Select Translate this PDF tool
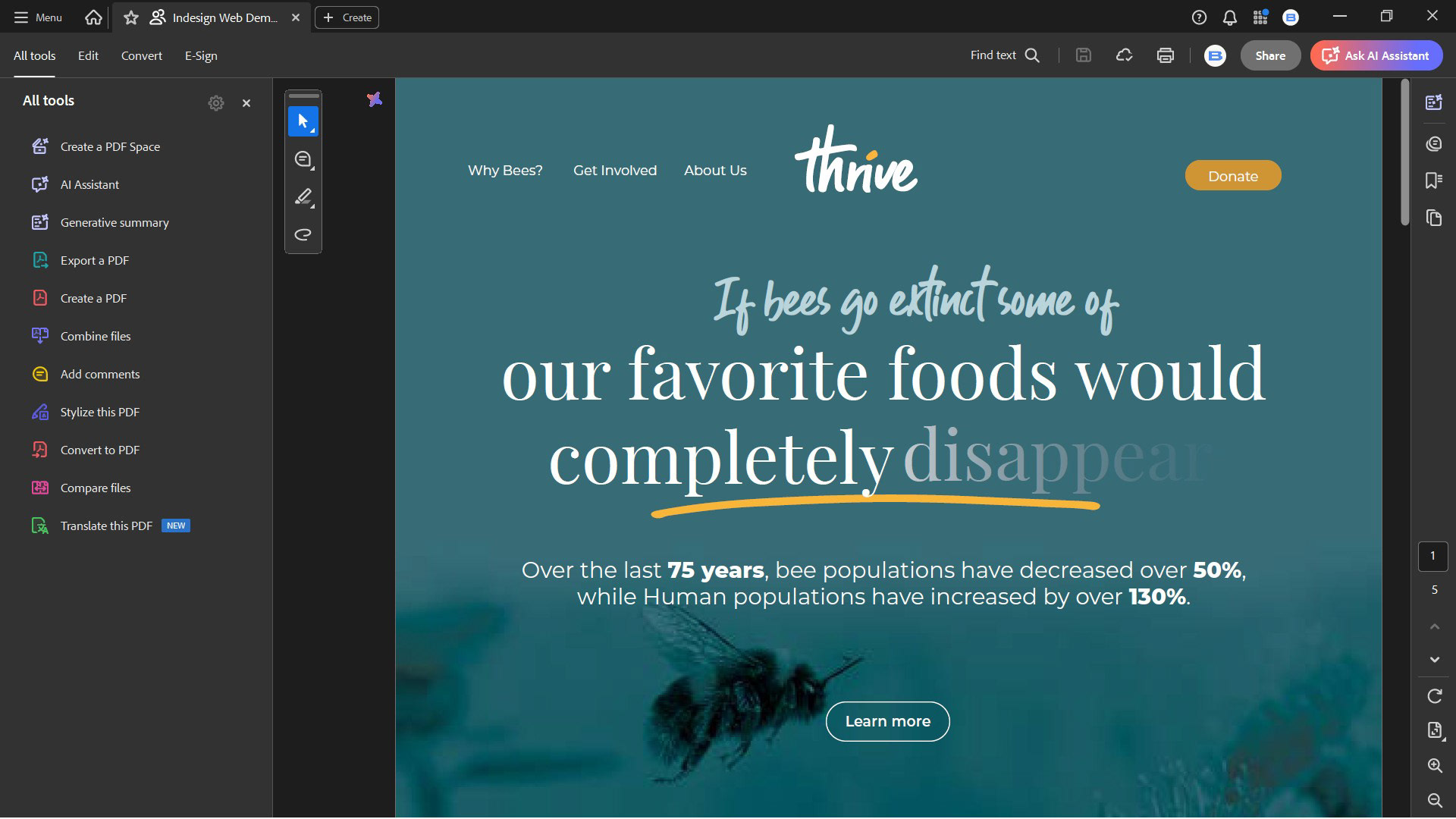The image size is (1456, 819). [106, 526]
